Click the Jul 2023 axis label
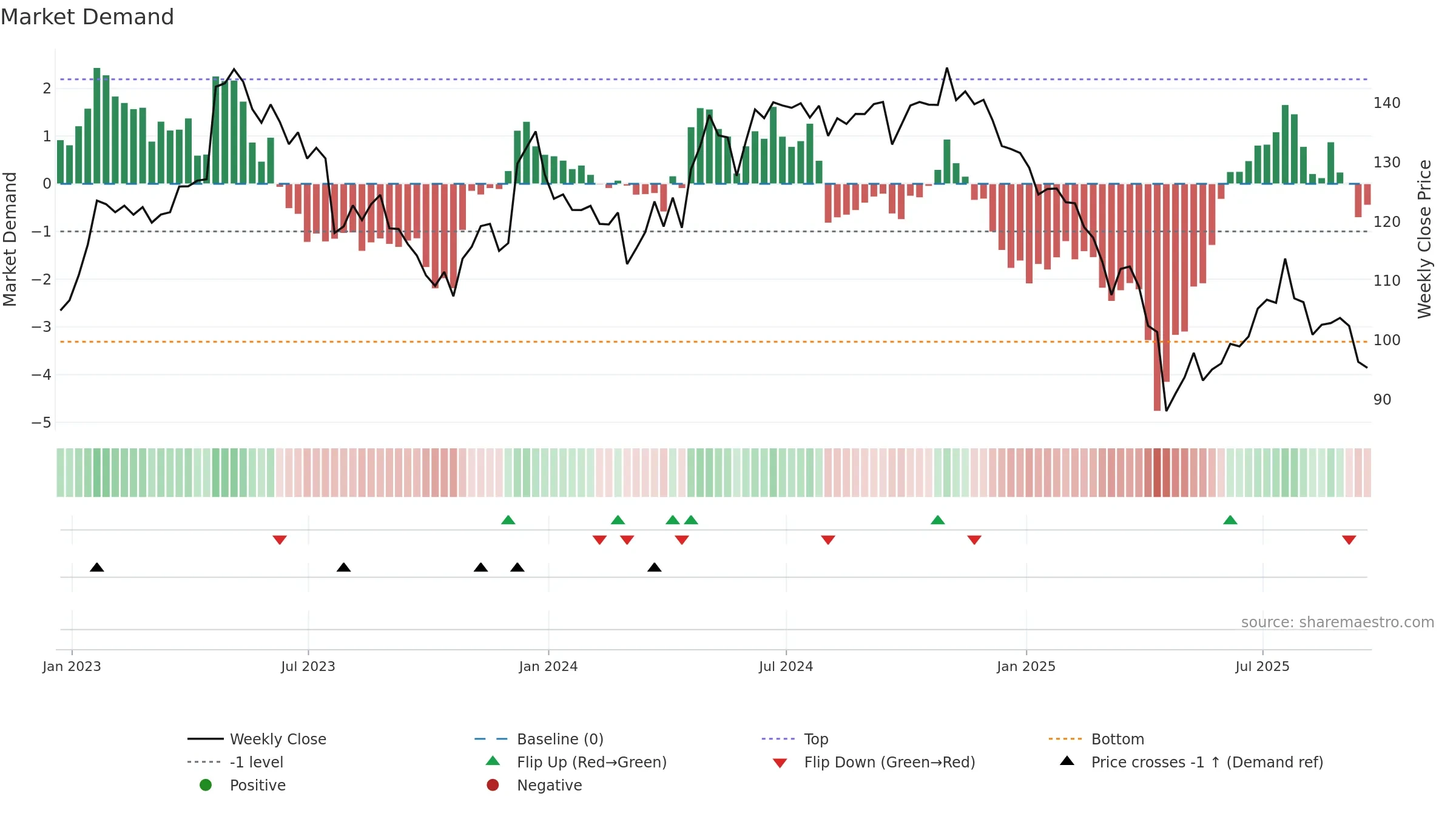This screenshot has height=819, width=1456. tap(308, 666)
